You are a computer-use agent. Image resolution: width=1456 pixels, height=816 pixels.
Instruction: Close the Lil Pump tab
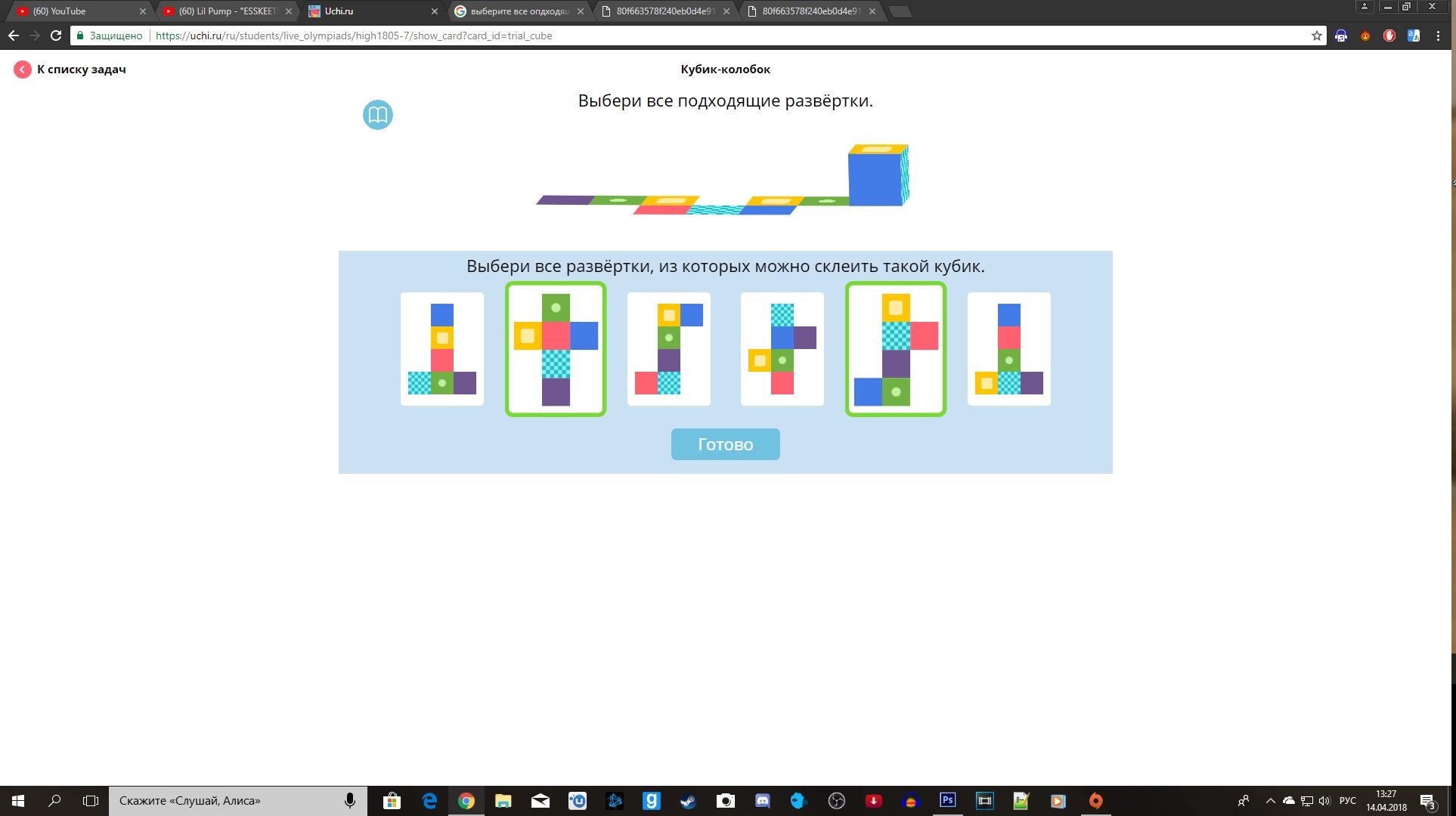[289, 11]
